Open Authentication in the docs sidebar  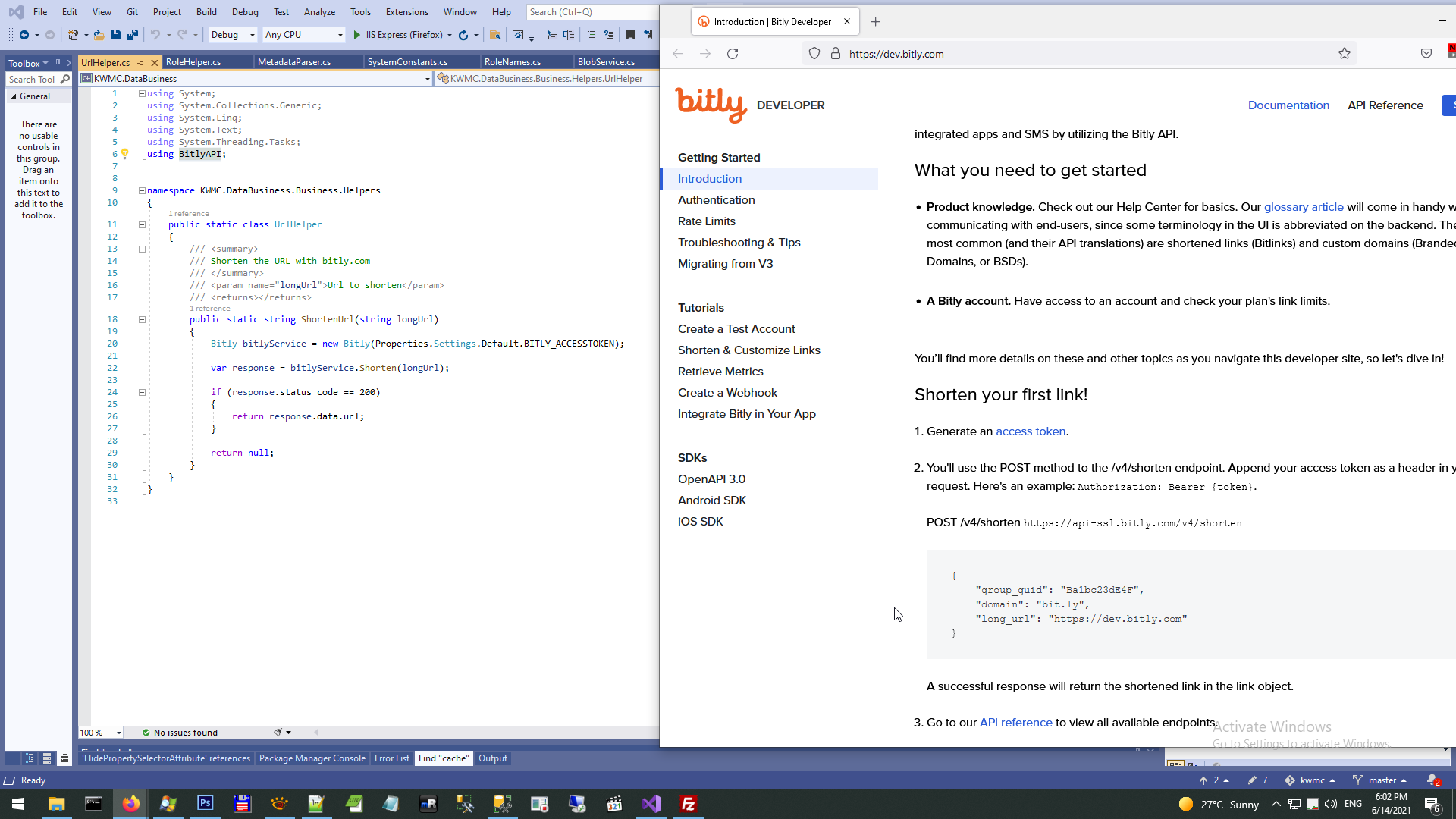pyautogui.click(x=716, y=200)
